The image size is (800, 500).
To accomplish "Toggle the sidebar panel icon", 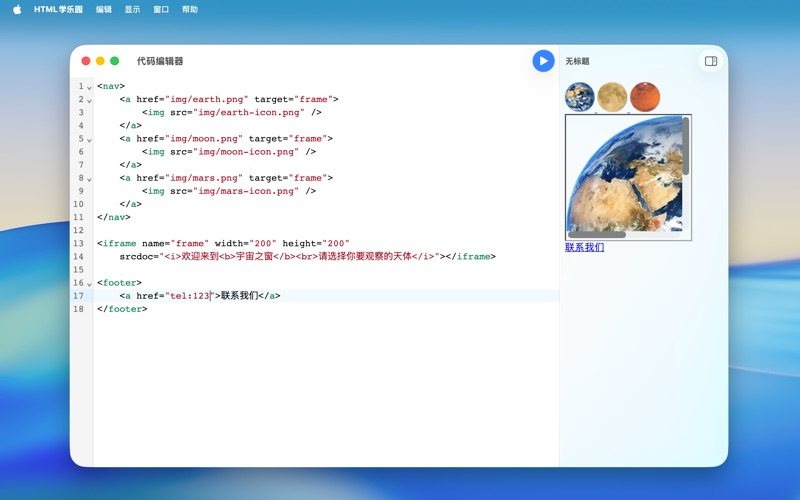I will pos(711,61).
